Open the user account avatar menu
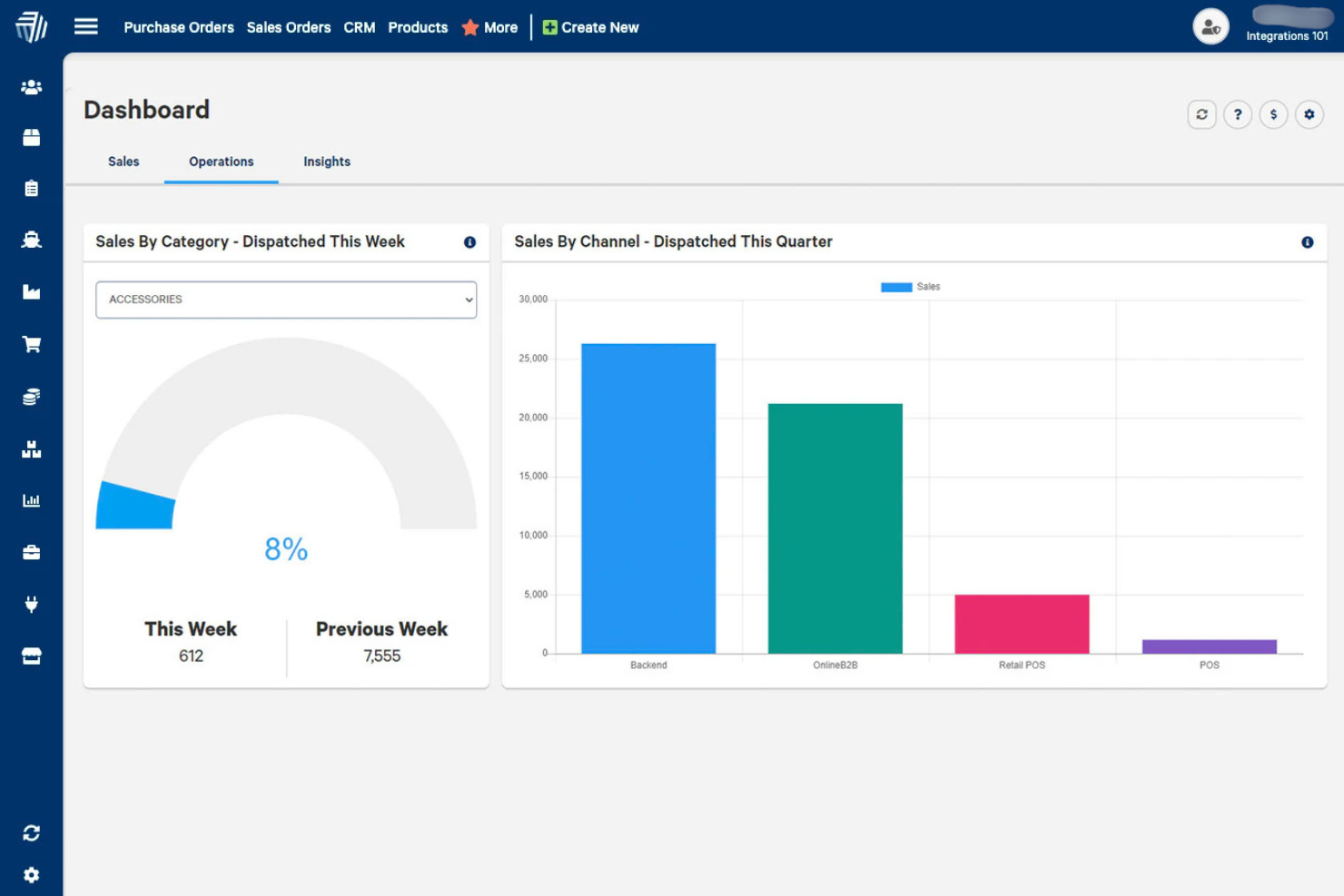This screenshot has height=896, width=1344. (x=1211, y=27)
